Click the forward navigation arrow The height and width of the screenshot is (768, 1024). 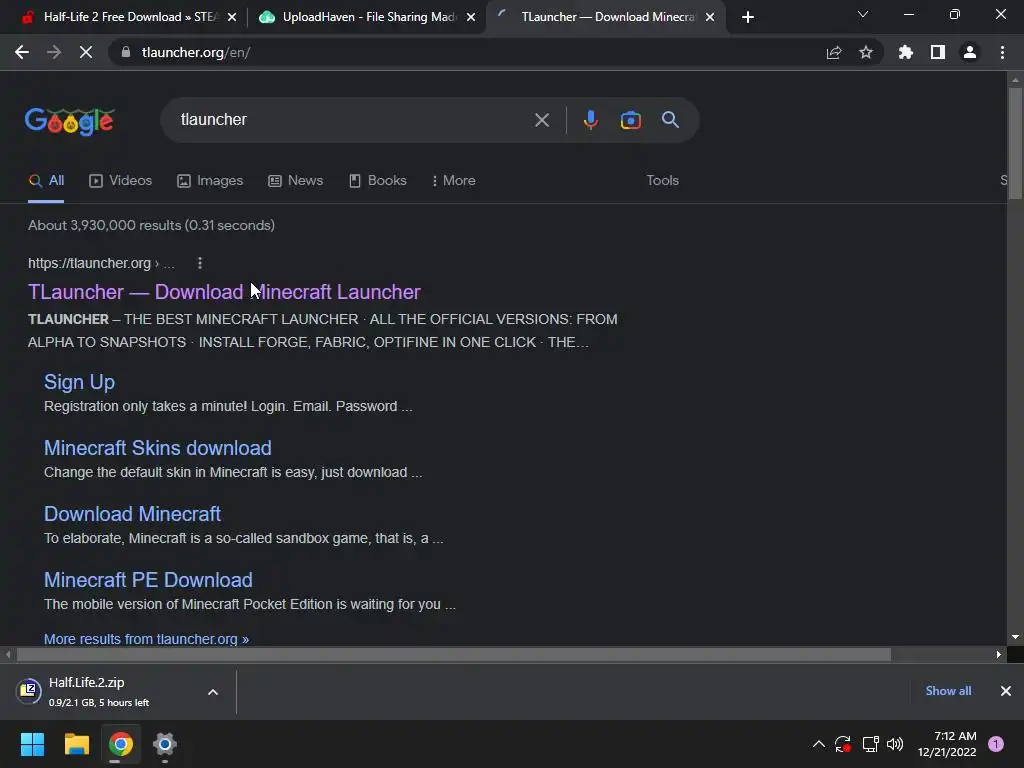[54, 52]
